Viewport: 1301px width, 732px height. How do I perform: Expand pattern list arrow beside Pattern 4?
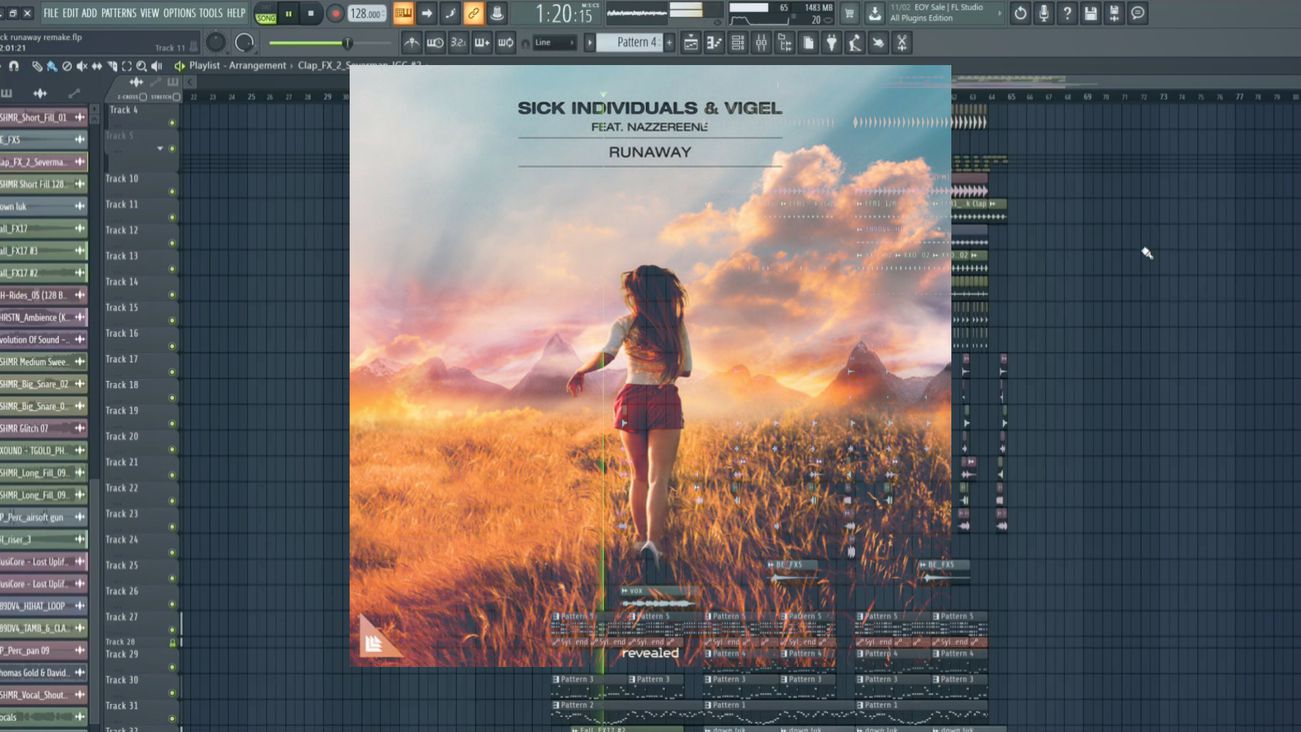coord(590,43)
